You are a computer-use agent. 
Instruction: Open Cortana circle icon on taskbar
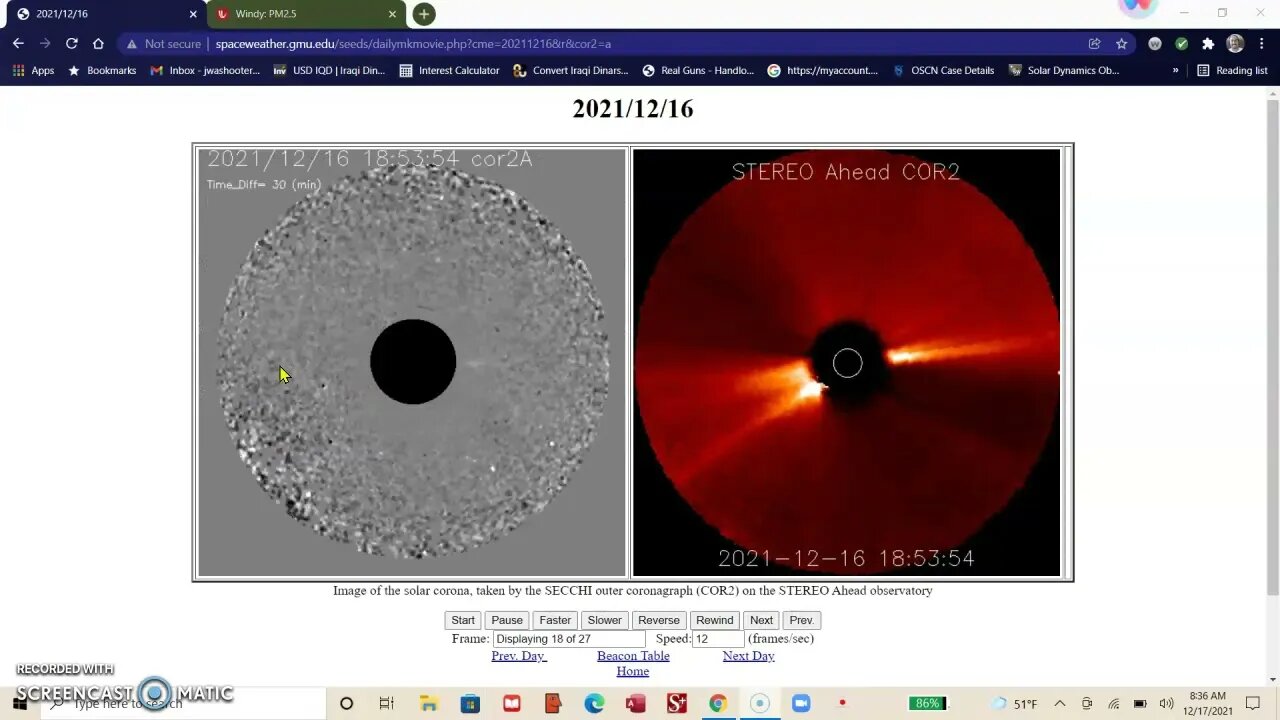(346, 704)
